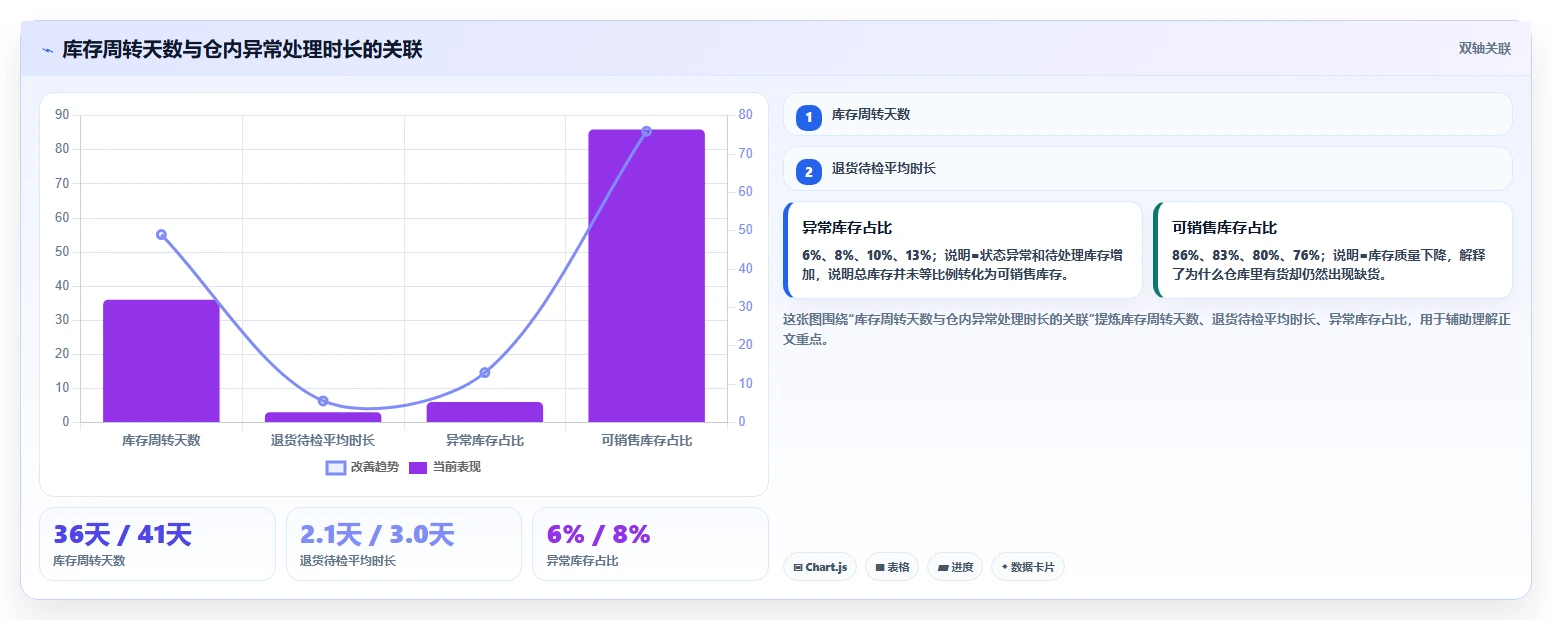This screenshot has height=620, width=1552.
Task: Click the icon inside the Chart.js tag
Action: 798,568
